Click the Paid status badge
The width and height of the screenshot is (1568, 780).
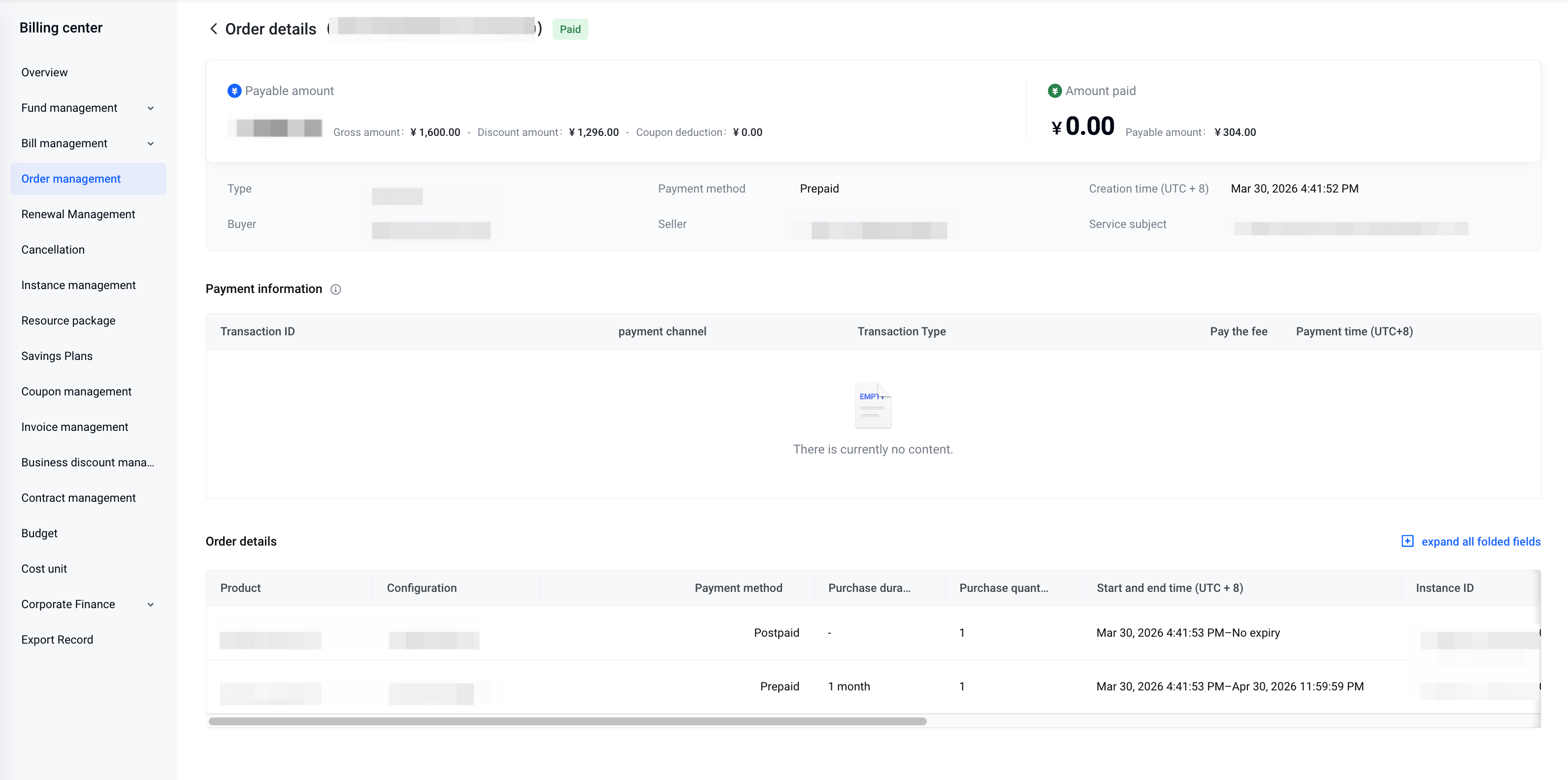(x=570, y=29)
